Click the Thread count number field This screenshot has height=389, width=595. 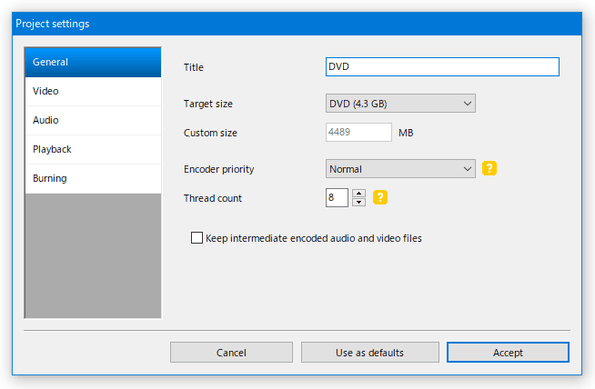[x=337, y=197]
